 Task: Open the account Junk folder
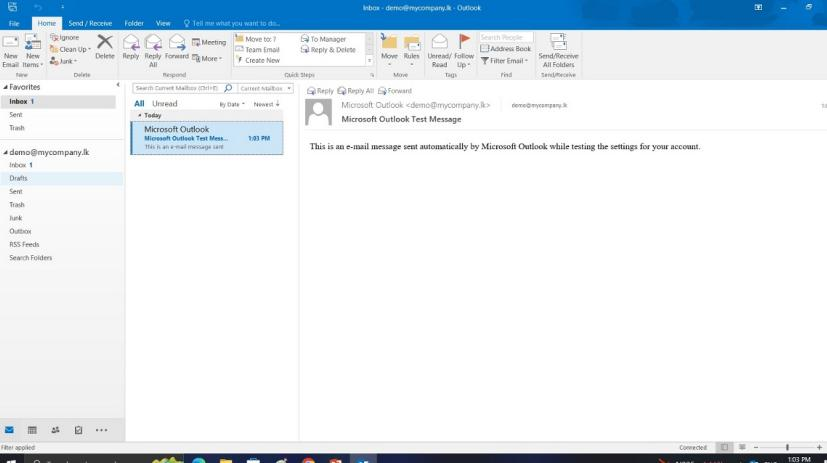62,218
